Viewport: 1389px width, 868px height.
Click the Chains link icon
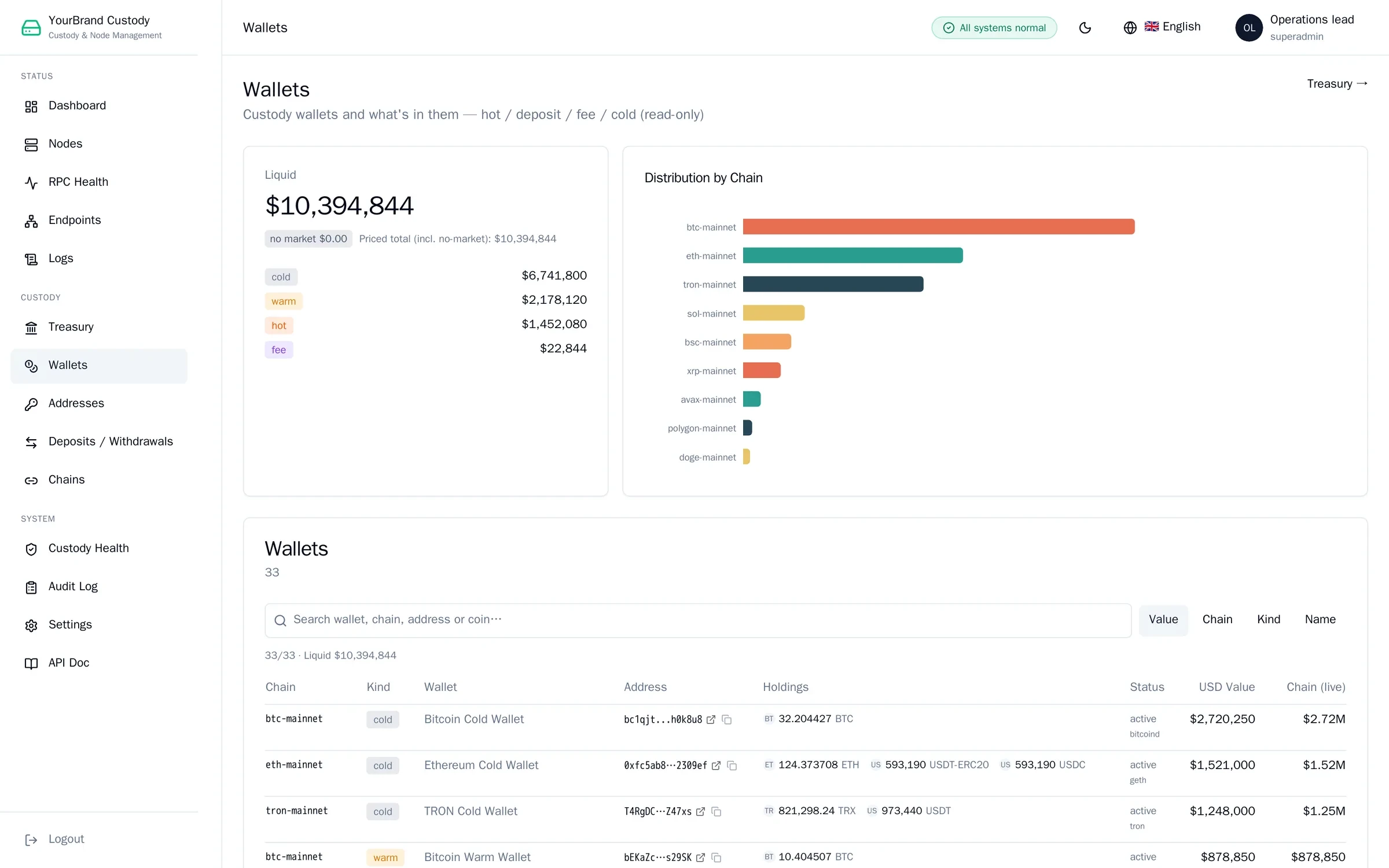click(31, 481)
